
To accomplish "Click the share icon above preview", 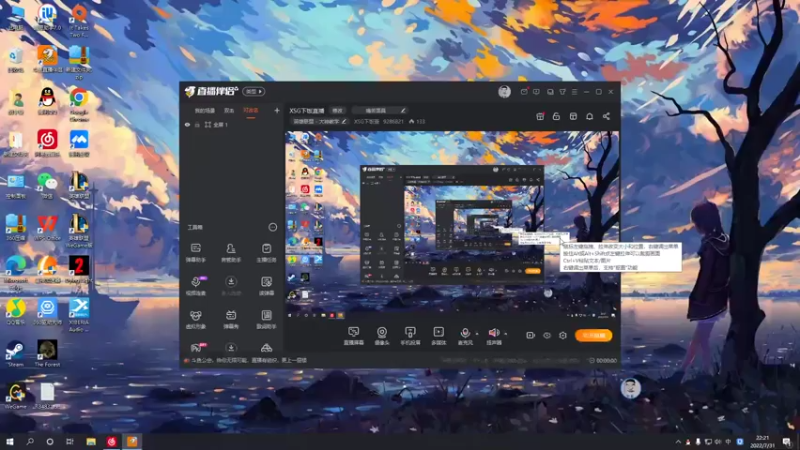I will pyautogui.click(x=606, y=116).
